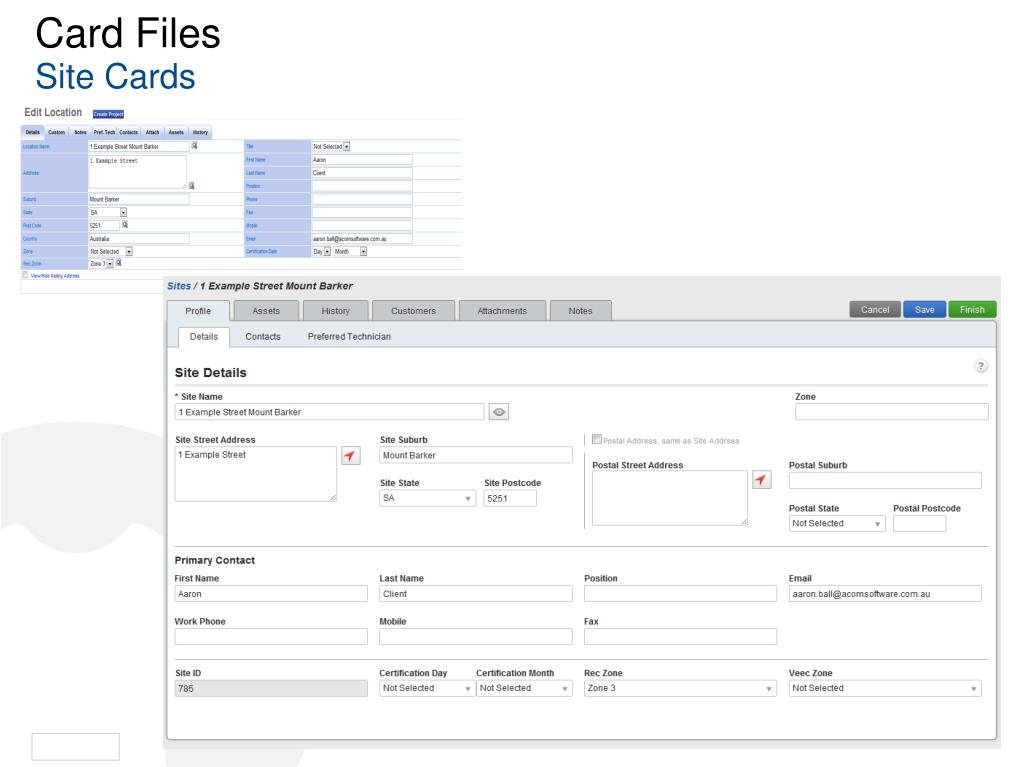Click the Mobile field in Primary Contact
The height and width of the screenshot is (767, 1023).
(x=476, y=637)
